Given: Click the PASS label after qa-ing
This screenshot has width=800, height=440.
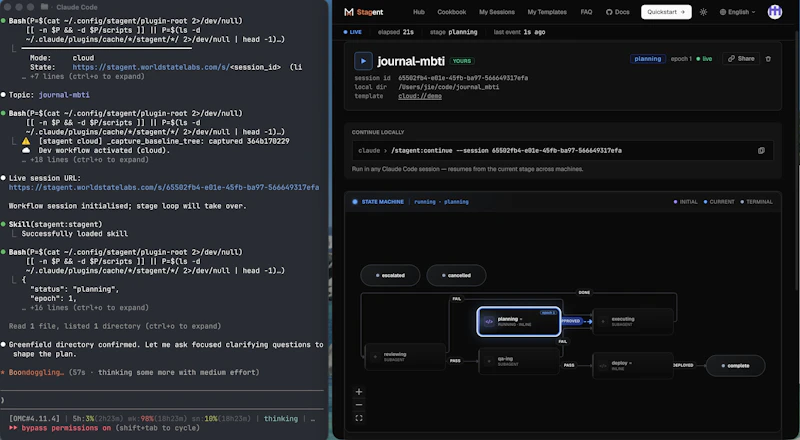Looking at the screenshot, I should (569, 365).
